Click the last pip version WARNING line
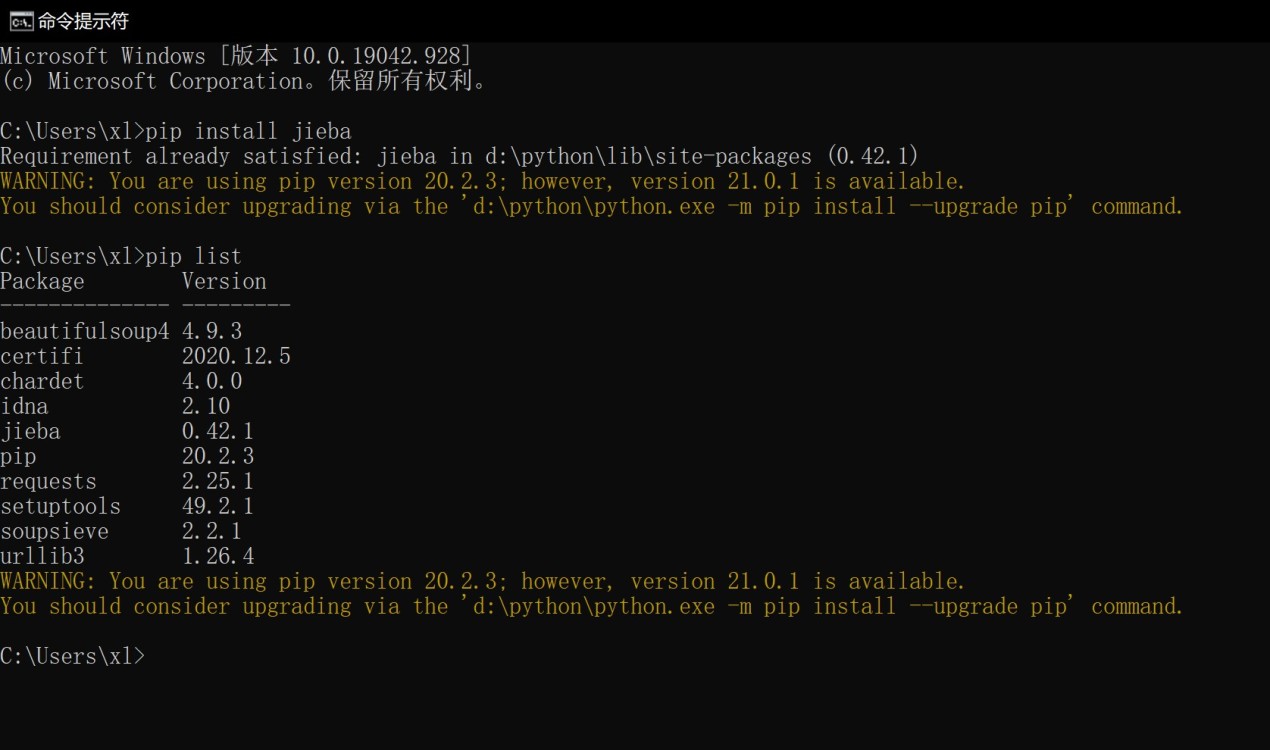Image resolution: width=1270 pixels, height=750 pixels. click(x=482, y=581)
